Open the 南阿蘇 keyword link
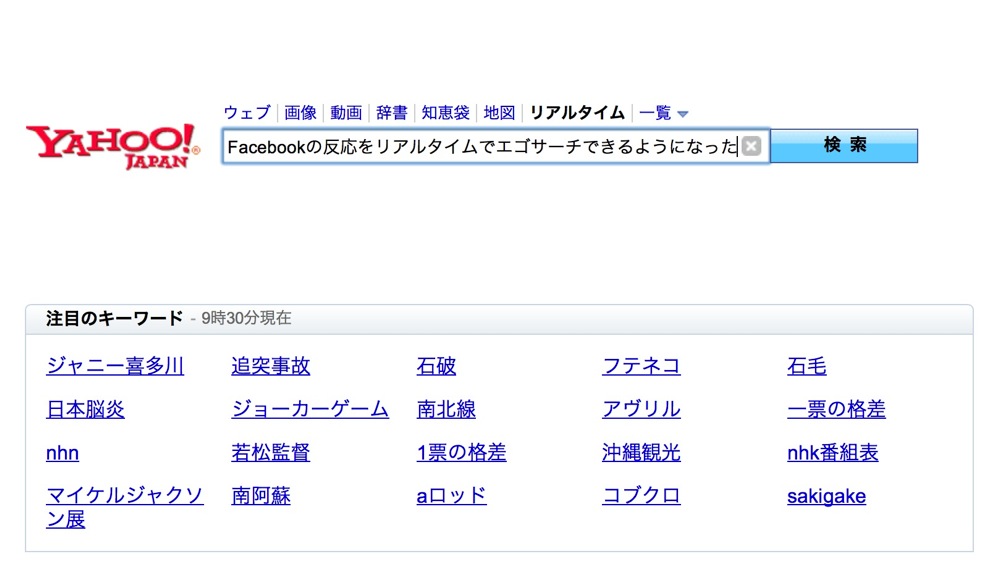The height and width of the screenshot is (582, 1000). (x=261, y=496)
